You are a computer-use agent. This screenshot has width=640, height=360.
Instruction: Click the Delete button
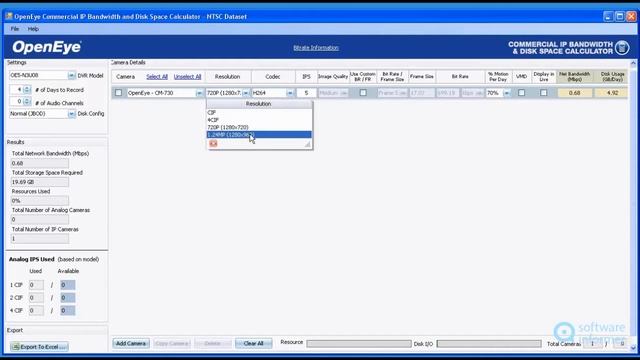pos(213,343)
